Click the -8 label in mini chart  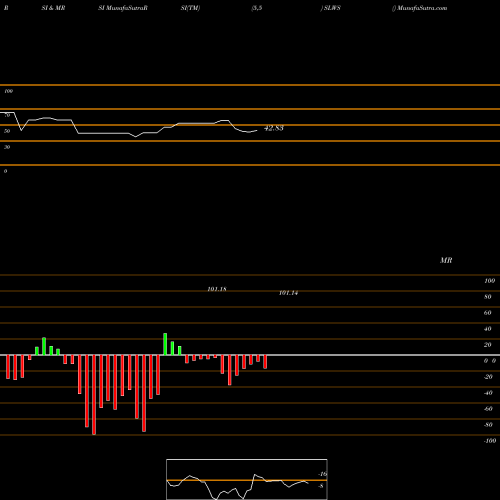(x=321, y=486)
